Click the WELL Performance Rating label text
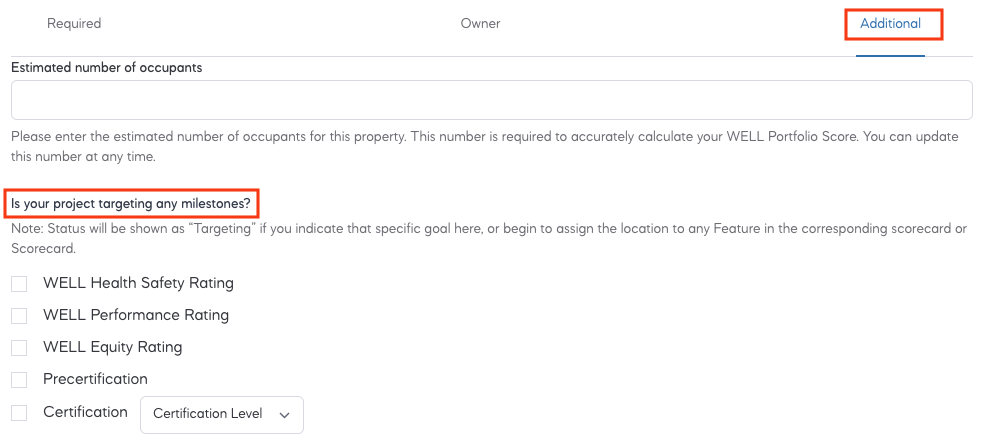The width and height of the screenshot is (982, 443). tap(136, 315)
